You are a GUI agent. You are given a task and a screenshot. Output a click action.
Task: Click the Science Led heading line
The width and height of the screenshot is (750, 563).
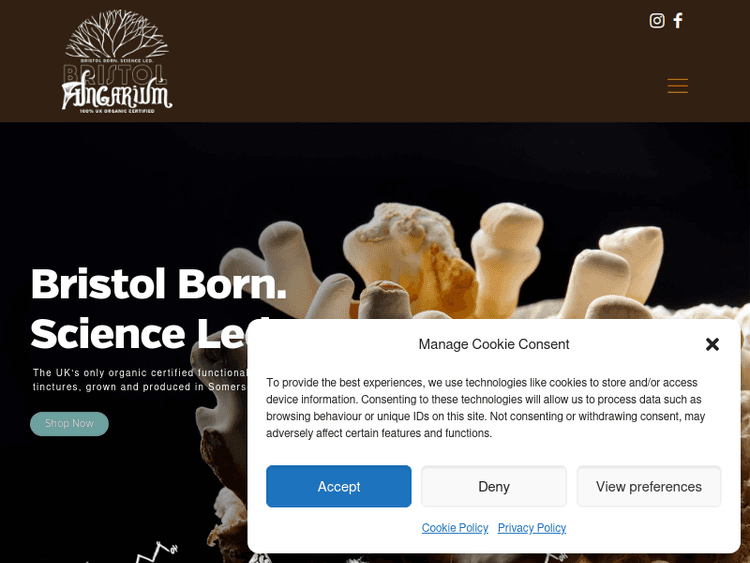[139, 333]
